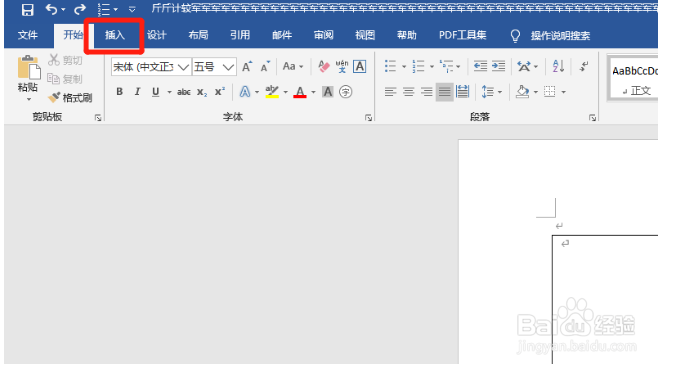
Task: Toggle subscript formatting
Action: [x=202, y=92]
